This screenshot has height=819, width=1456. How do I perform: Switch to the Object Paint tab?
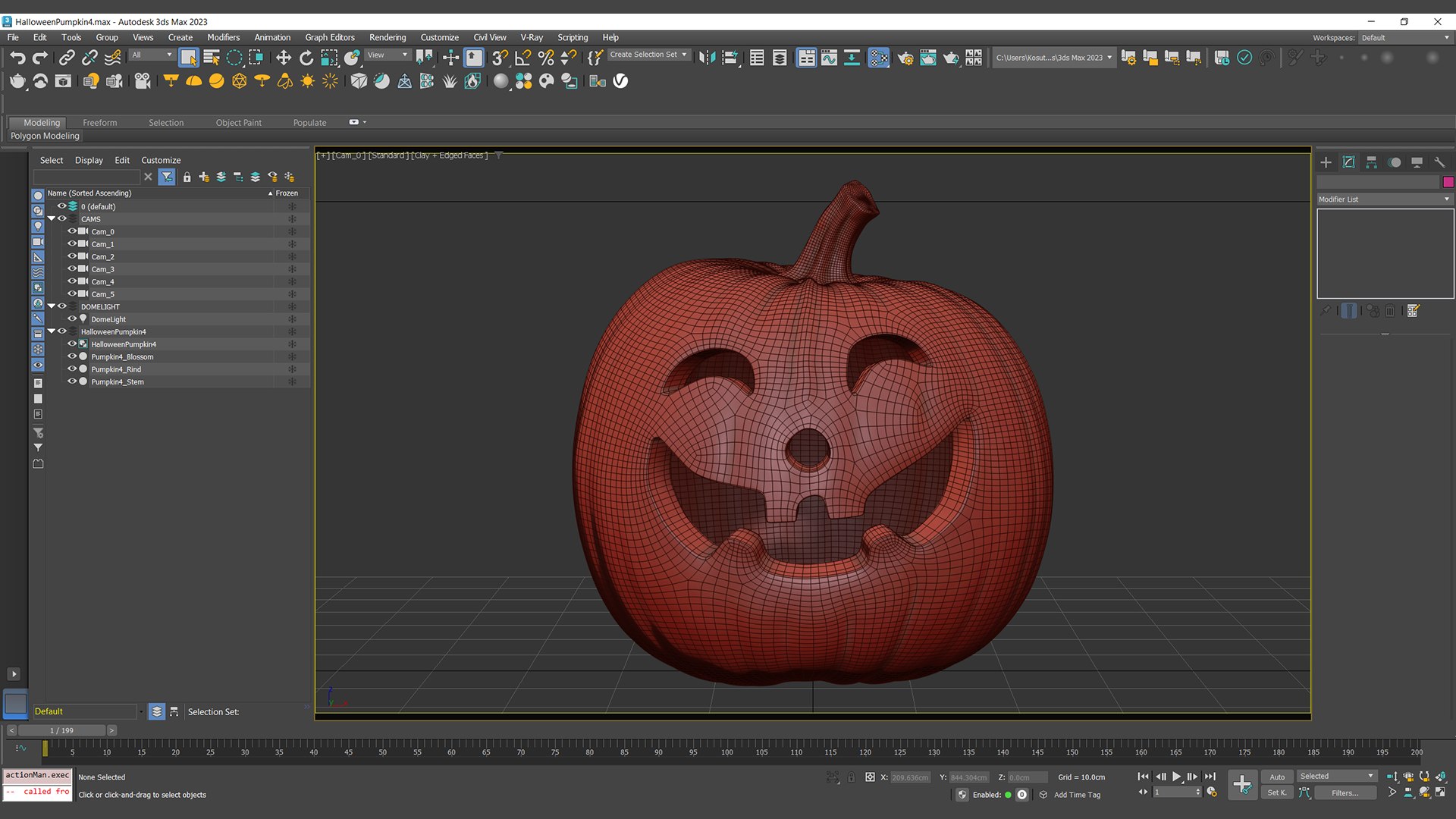(238, 123)
